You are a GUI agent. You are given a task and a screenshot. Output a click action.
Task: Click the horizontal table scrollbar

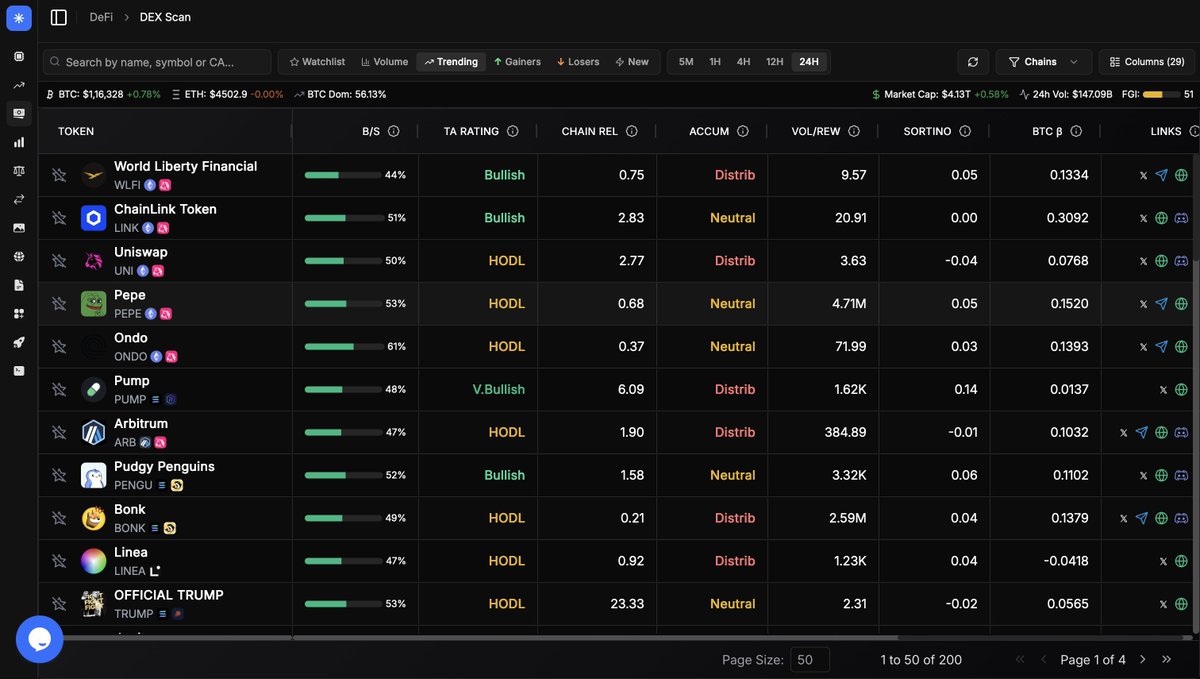coord(596,637)
